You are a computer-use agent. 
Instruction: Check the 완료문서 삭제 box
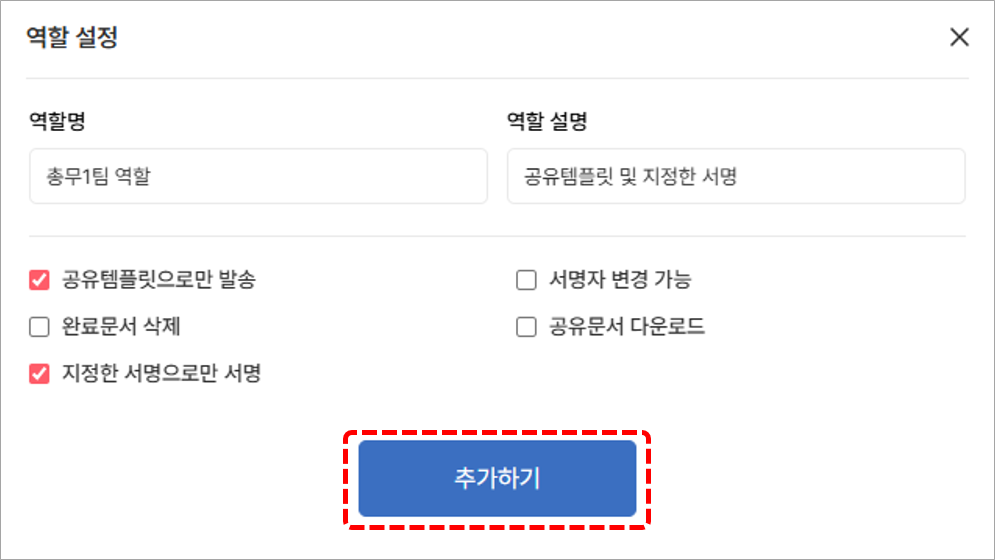point(40,327)
